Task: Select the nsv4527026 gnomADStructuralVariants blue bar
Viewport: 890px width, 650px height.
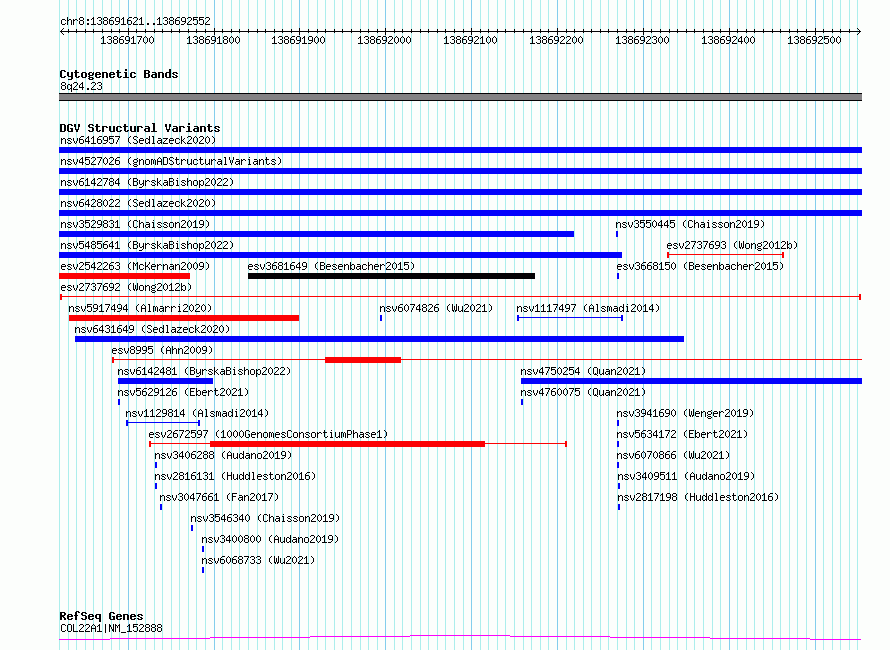Action: pos(460,171)
